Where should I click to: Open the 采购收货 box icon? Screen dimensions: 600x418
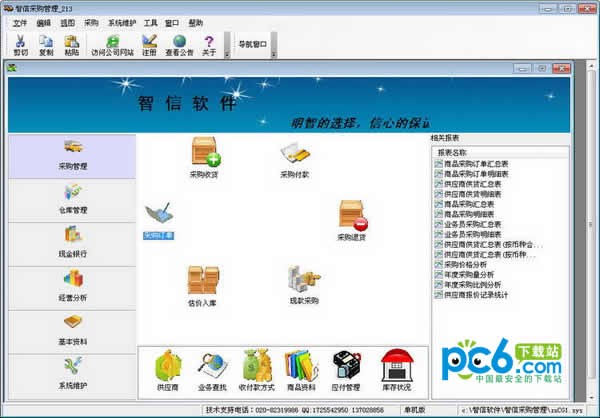[204, 158]
